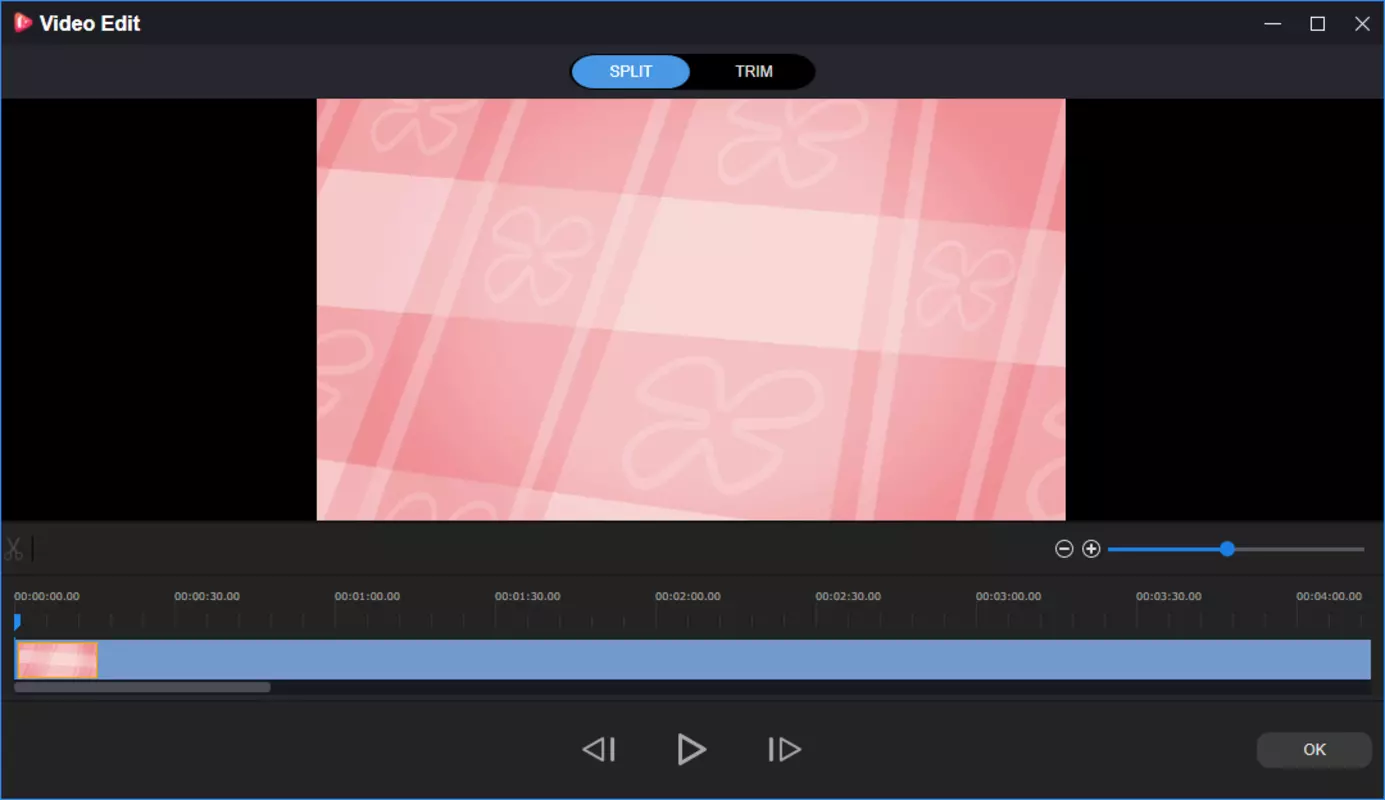Select the pink clip thumbnail in the timeline
1385x800 pixels.
point(57,660)
